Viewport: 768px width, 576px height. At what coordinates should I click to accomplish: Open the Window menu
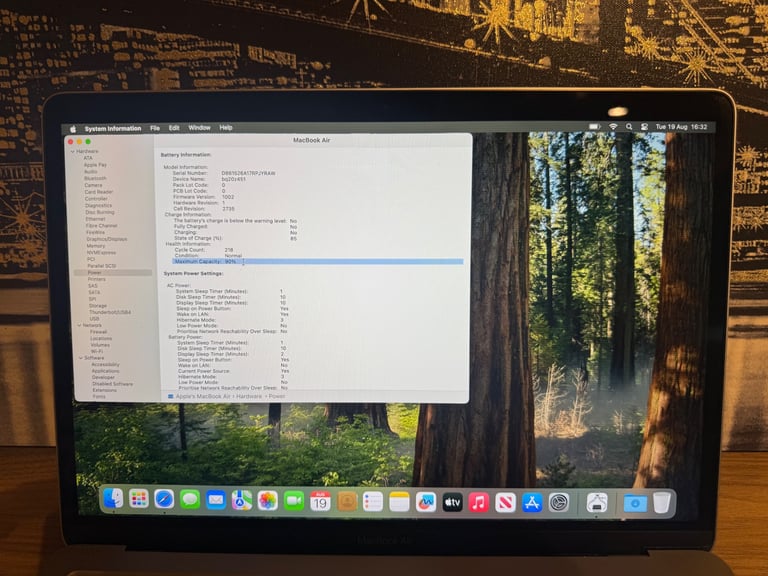tap(199, 127)
